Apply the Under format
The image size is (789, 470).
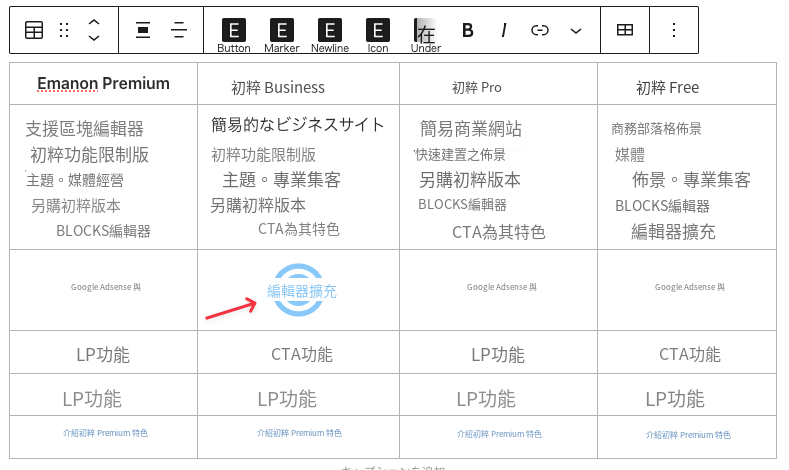(x=426, y=35)
